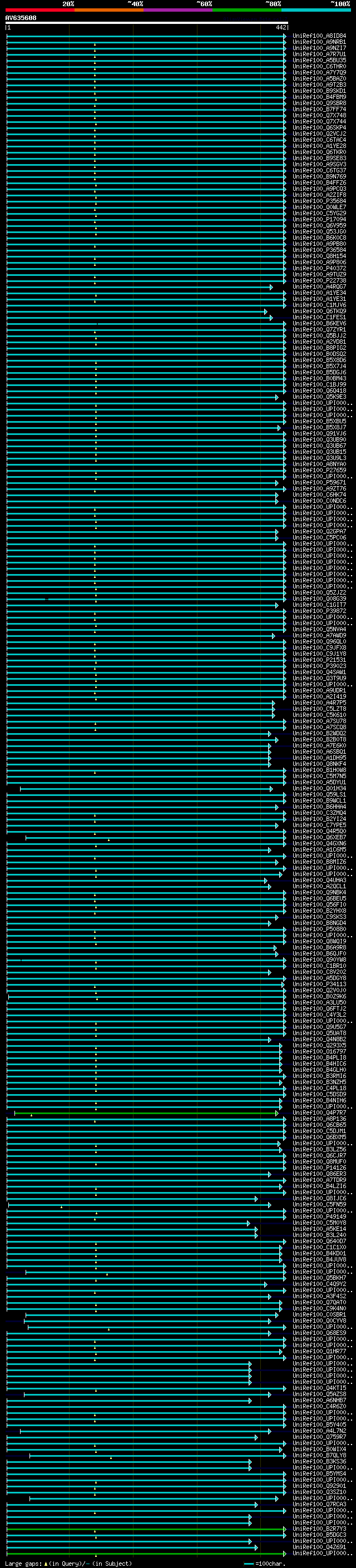This screenshot has width=356, height=1568.
Task: Select the UniRef100_P59671 label
Action: (x=319, y=483)
